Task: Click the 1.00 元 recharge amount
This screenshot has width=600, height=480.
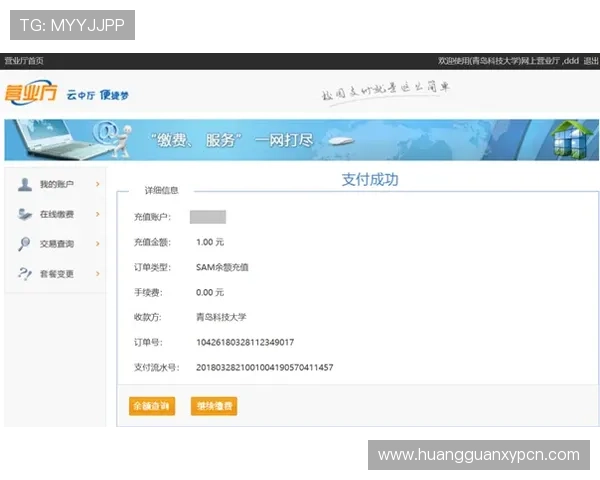Action: pyautogui.click(x=210, y=242)
